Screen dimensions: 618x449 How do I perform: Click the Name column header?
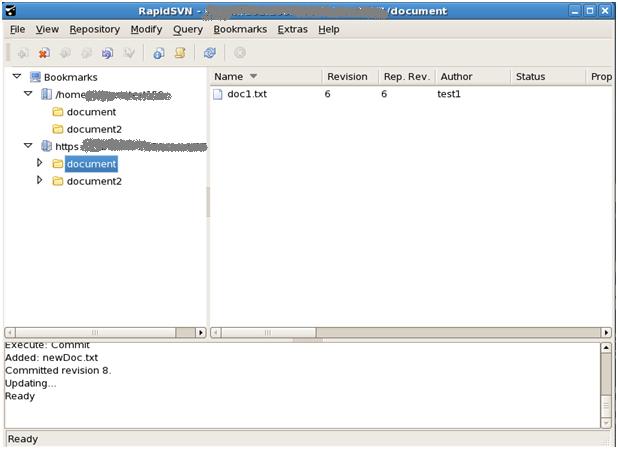pos(266,76)
